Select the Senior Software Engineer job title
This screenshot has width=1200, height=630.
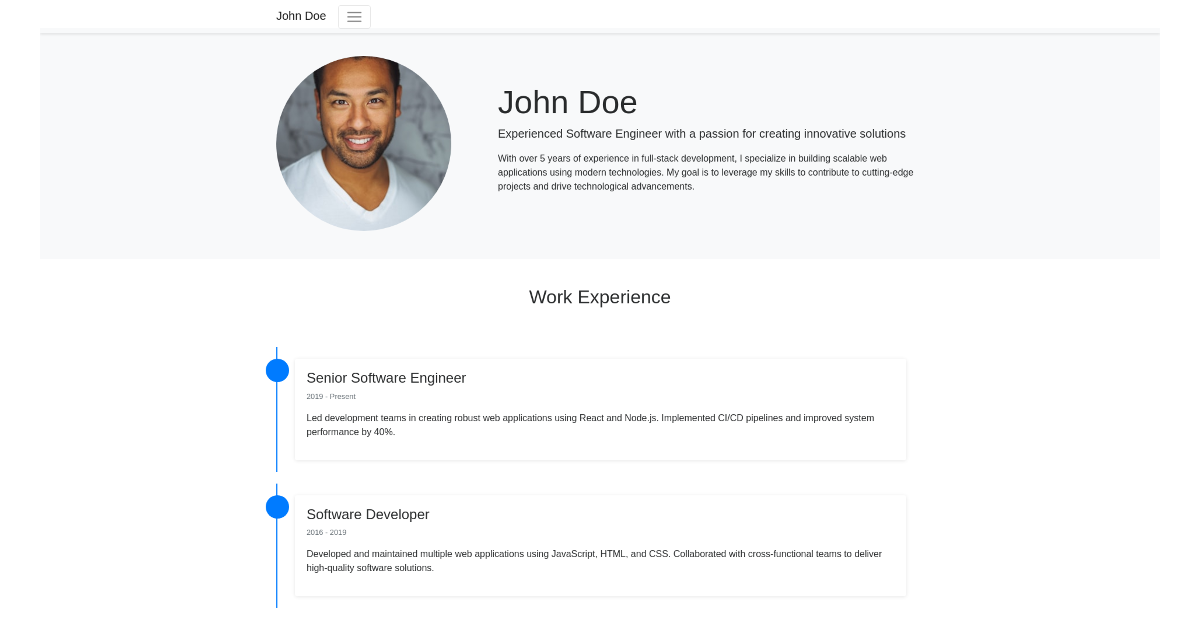(x=386, y=378)
